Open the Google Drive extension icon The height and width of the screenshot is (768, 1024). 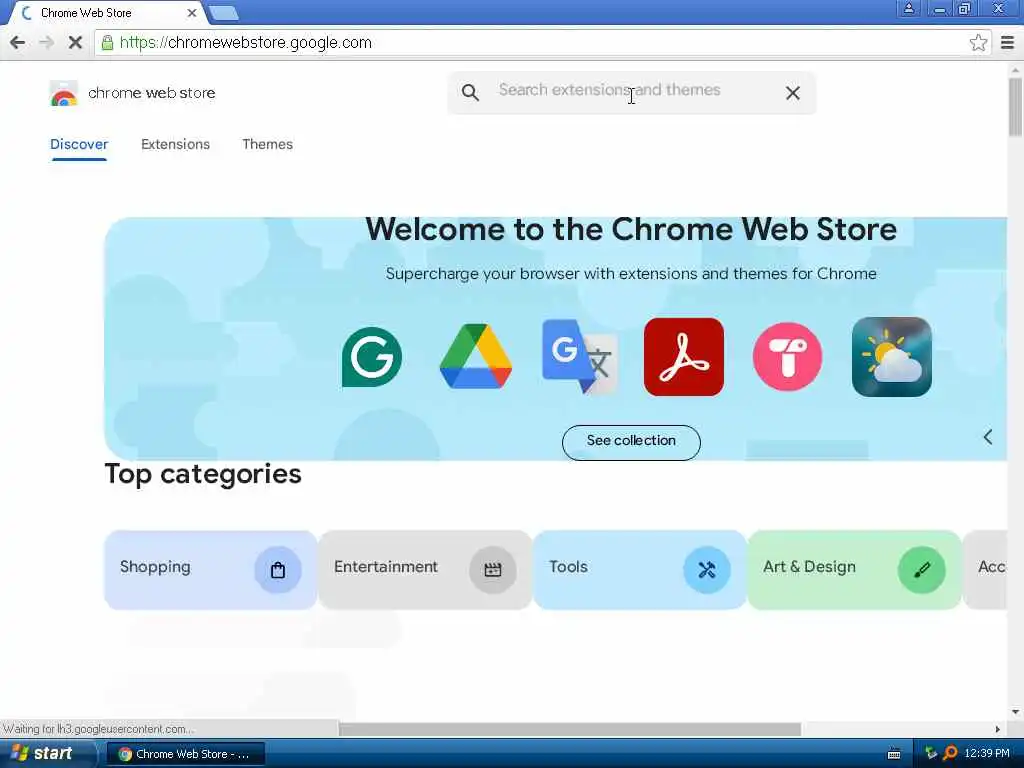point(475,357)
